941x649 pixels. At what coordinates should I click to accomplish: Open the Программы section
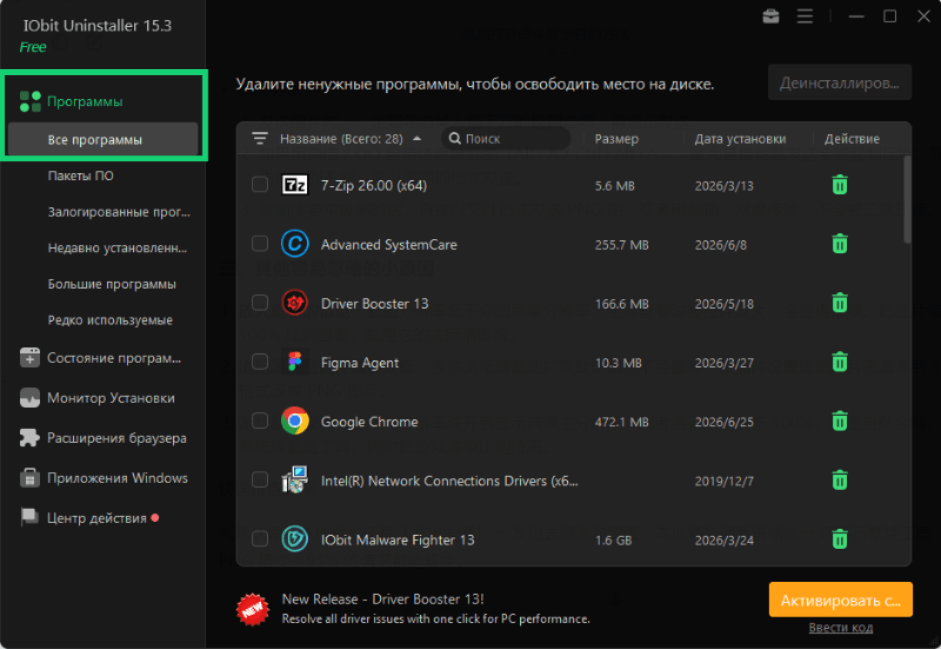click(x=85, y=101)
